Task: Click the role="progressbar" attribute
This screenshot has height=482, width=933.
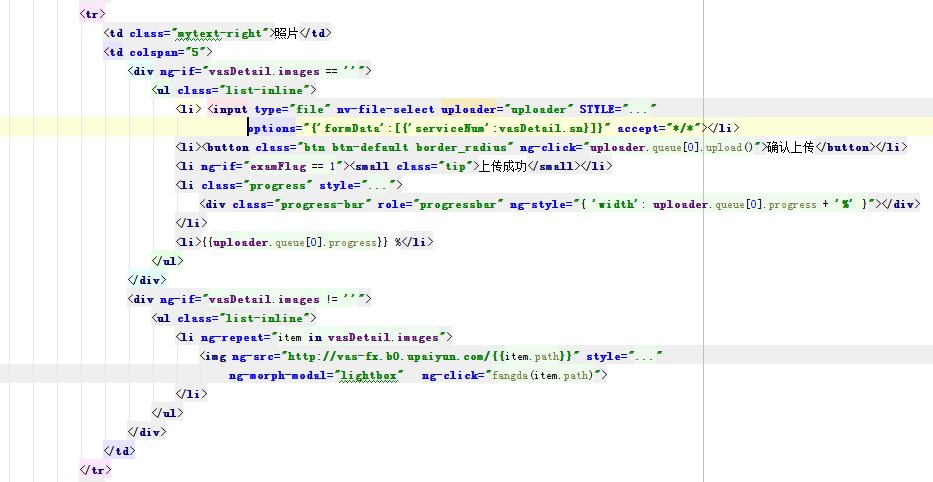Action: (x=441, y=204)
